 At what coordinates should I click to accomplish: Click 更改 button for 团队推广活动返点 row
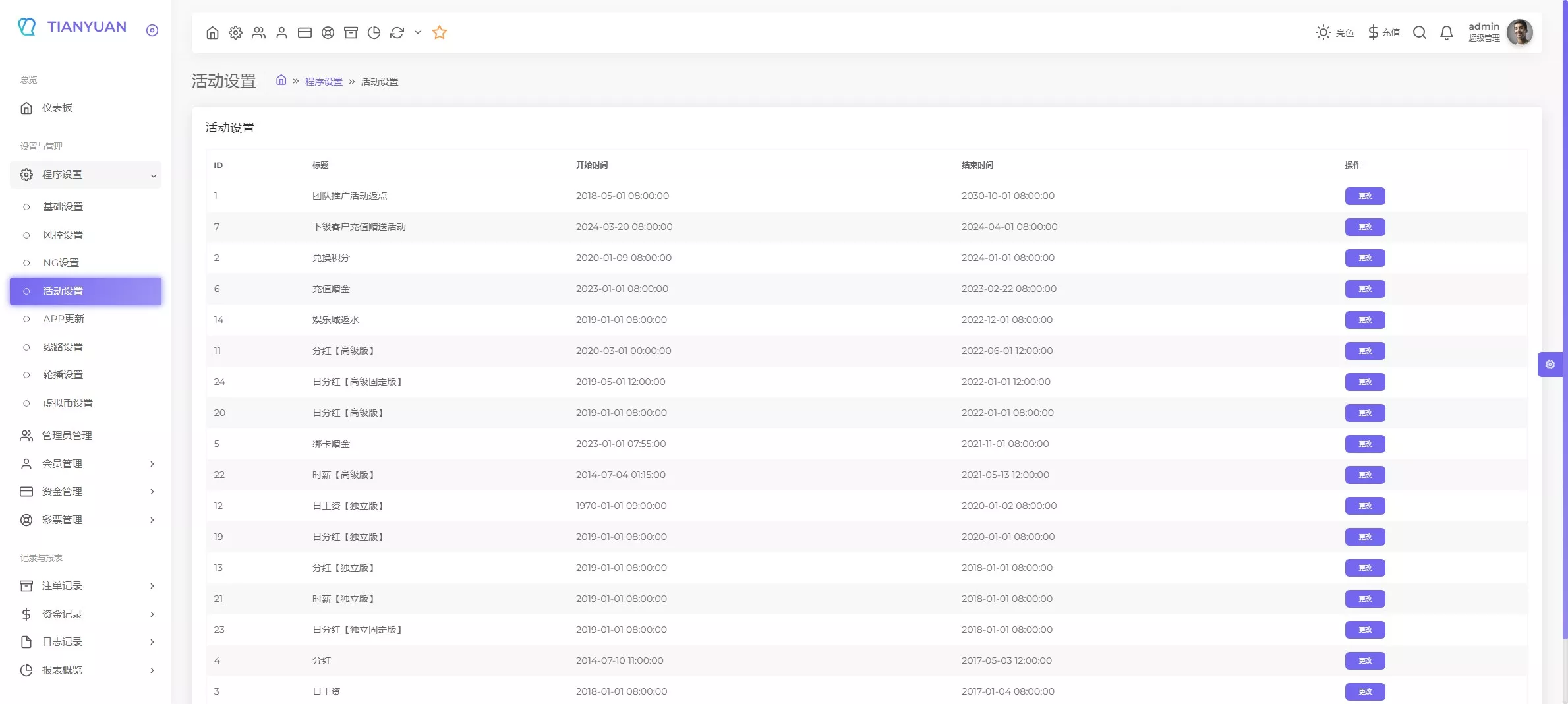[x=1364, y=196]
